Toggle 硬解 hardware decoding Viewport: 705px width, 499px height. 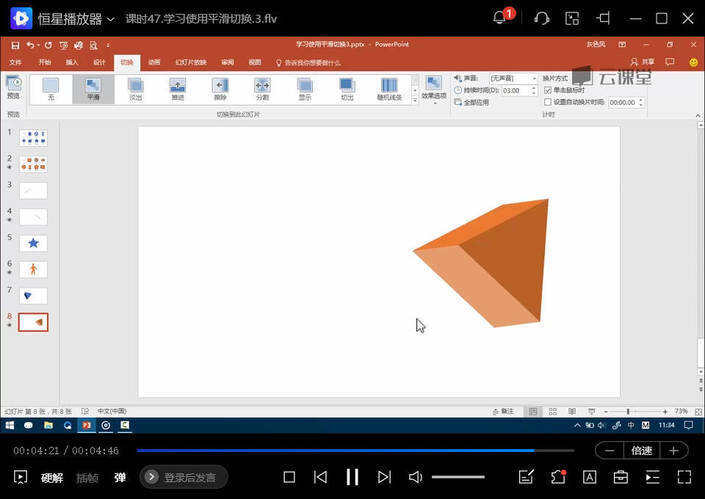pos(52,477)
